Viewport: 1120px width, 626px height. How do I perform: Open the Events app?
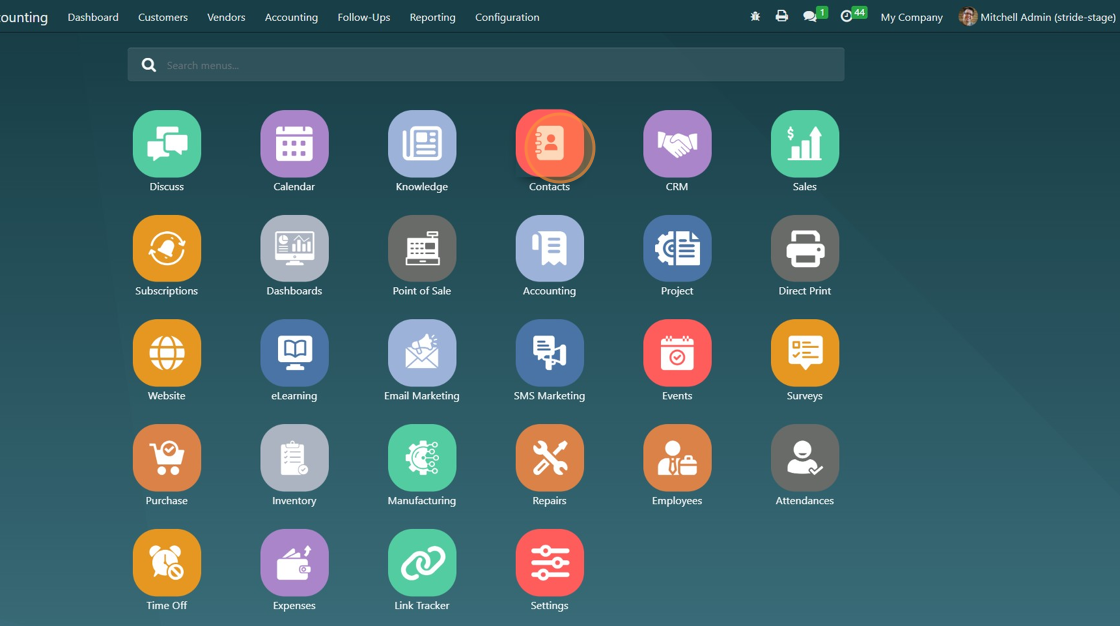point(677,353)
